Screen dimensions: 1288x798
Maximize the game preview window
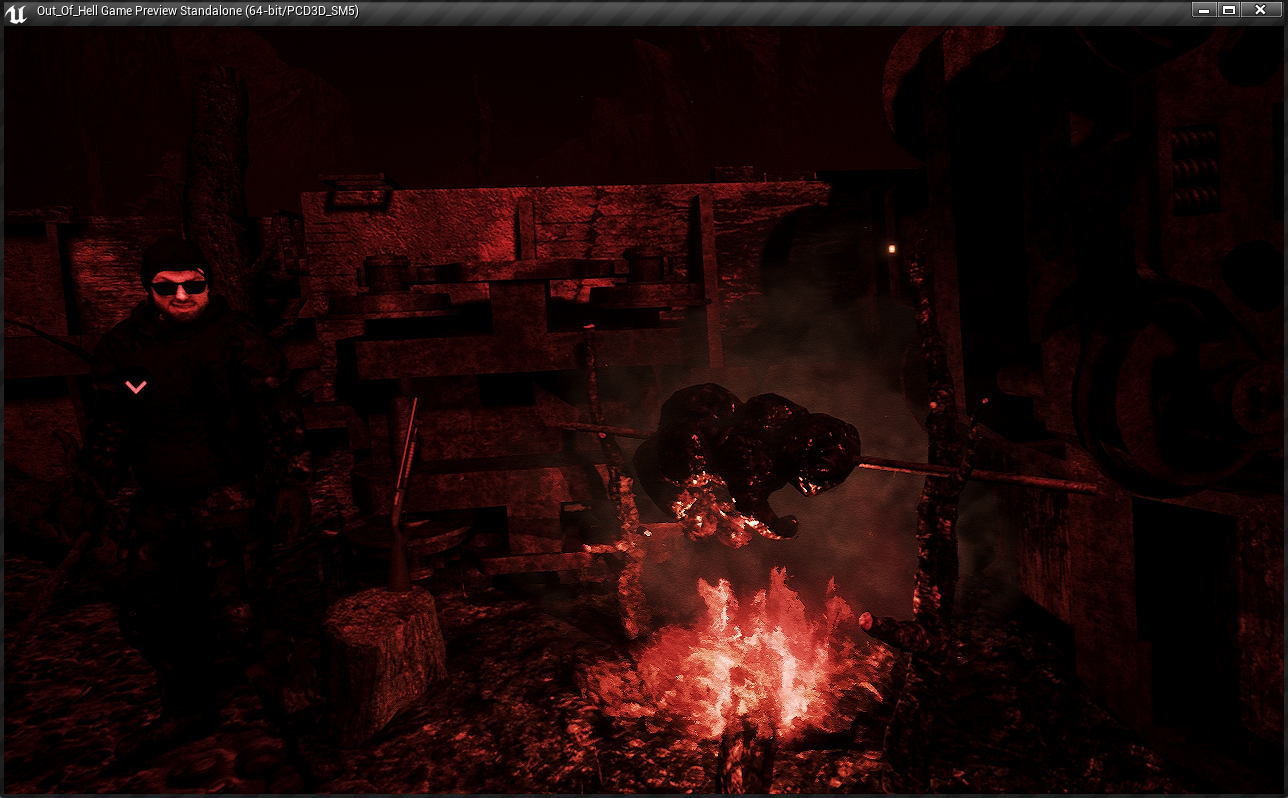click(x=1230, y=10)
